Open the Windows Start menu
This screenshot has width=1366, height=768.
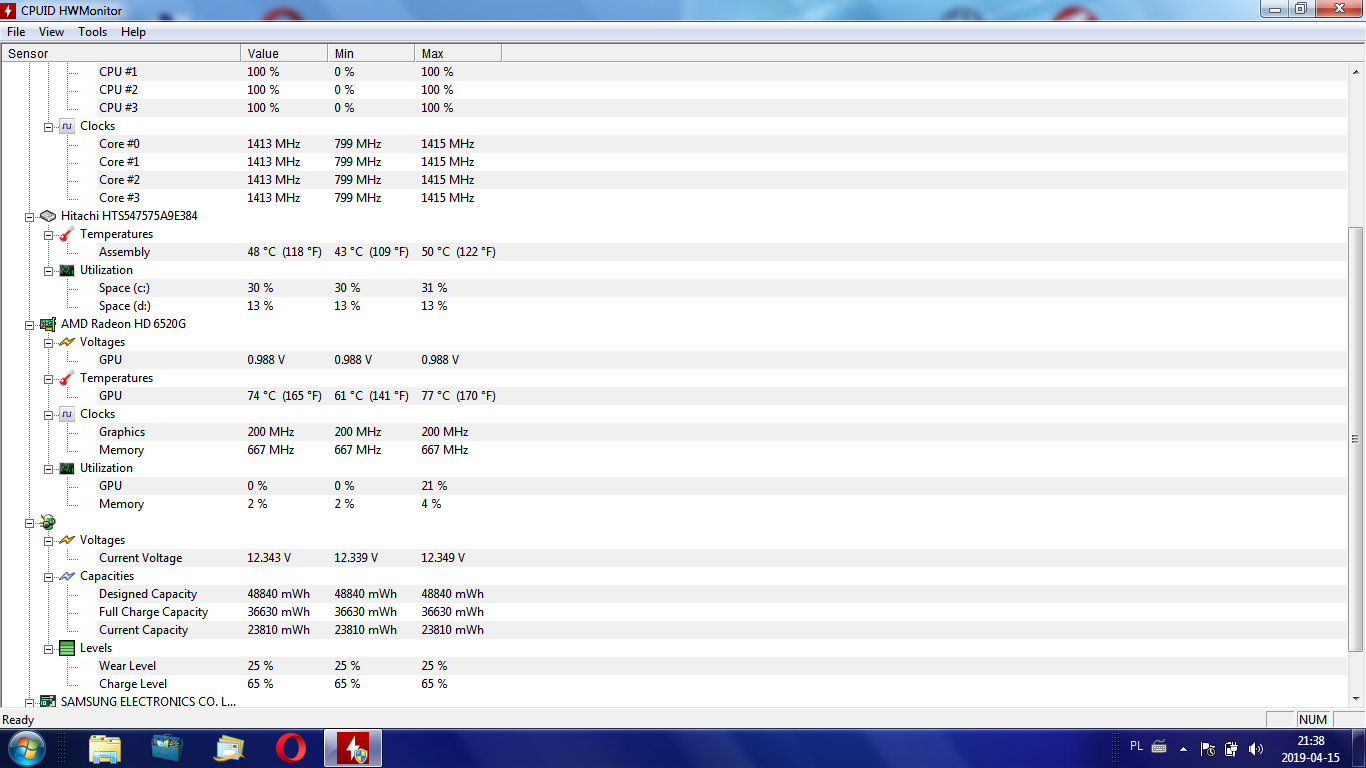tap(25, 748)
